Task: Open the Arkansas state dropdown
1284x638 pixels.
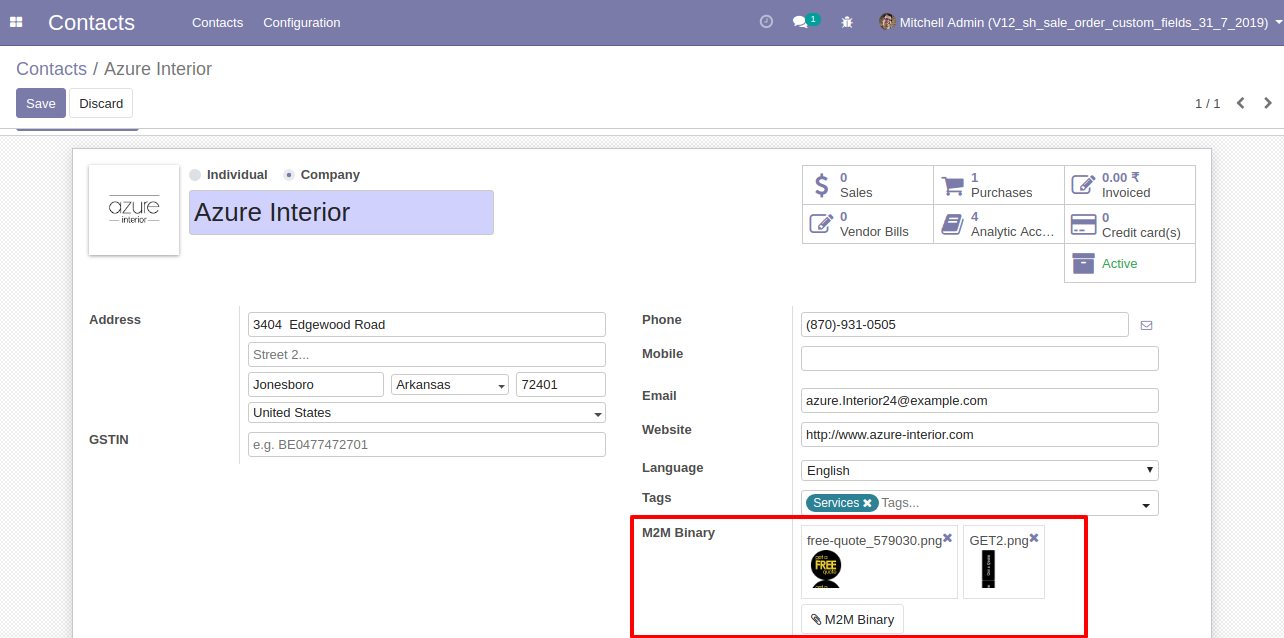Action: click(x=450, y=384)
